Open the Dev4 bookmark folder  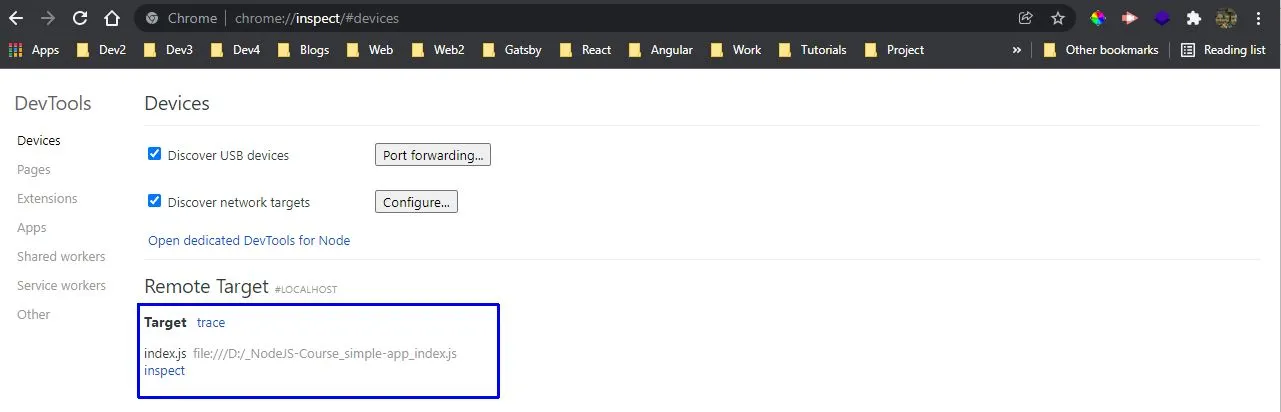point(235,50)
